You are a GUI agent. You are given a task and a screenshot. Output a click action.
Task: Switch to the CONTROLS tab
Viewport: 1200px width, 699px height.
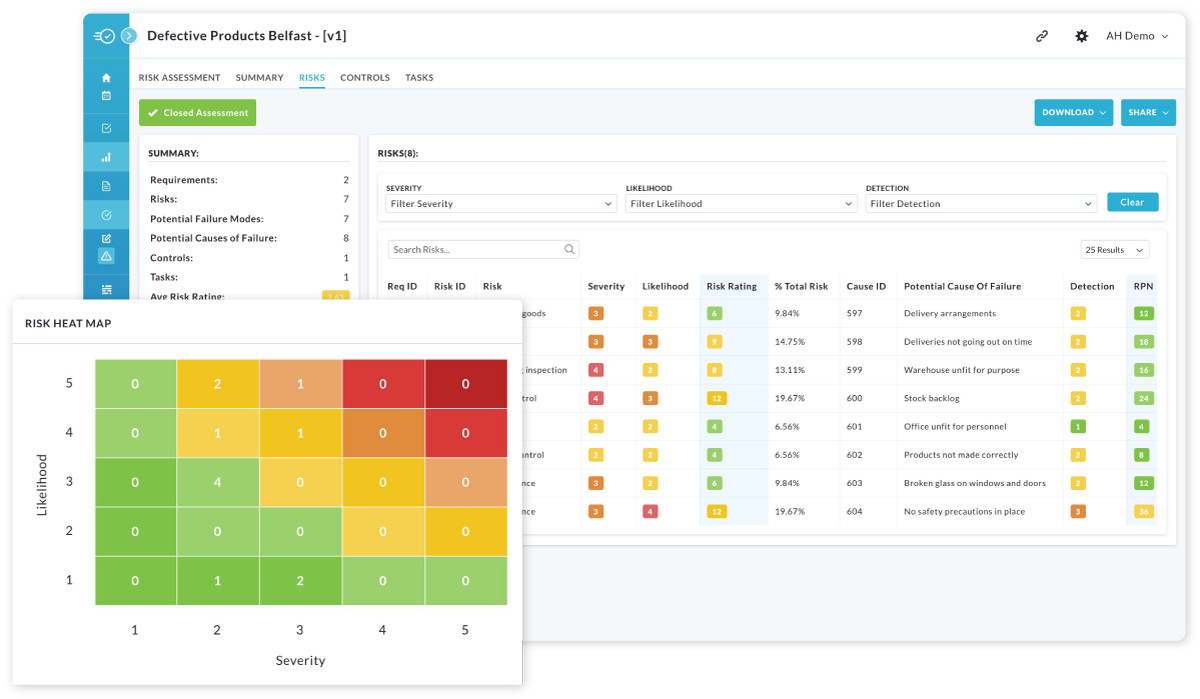(365, 77)
